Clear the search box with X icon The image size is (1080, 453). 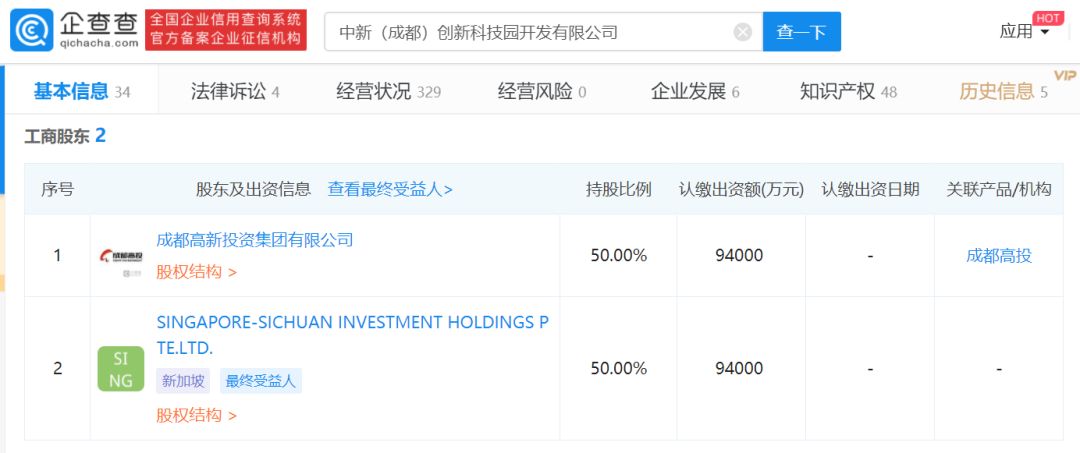[742, 32]
